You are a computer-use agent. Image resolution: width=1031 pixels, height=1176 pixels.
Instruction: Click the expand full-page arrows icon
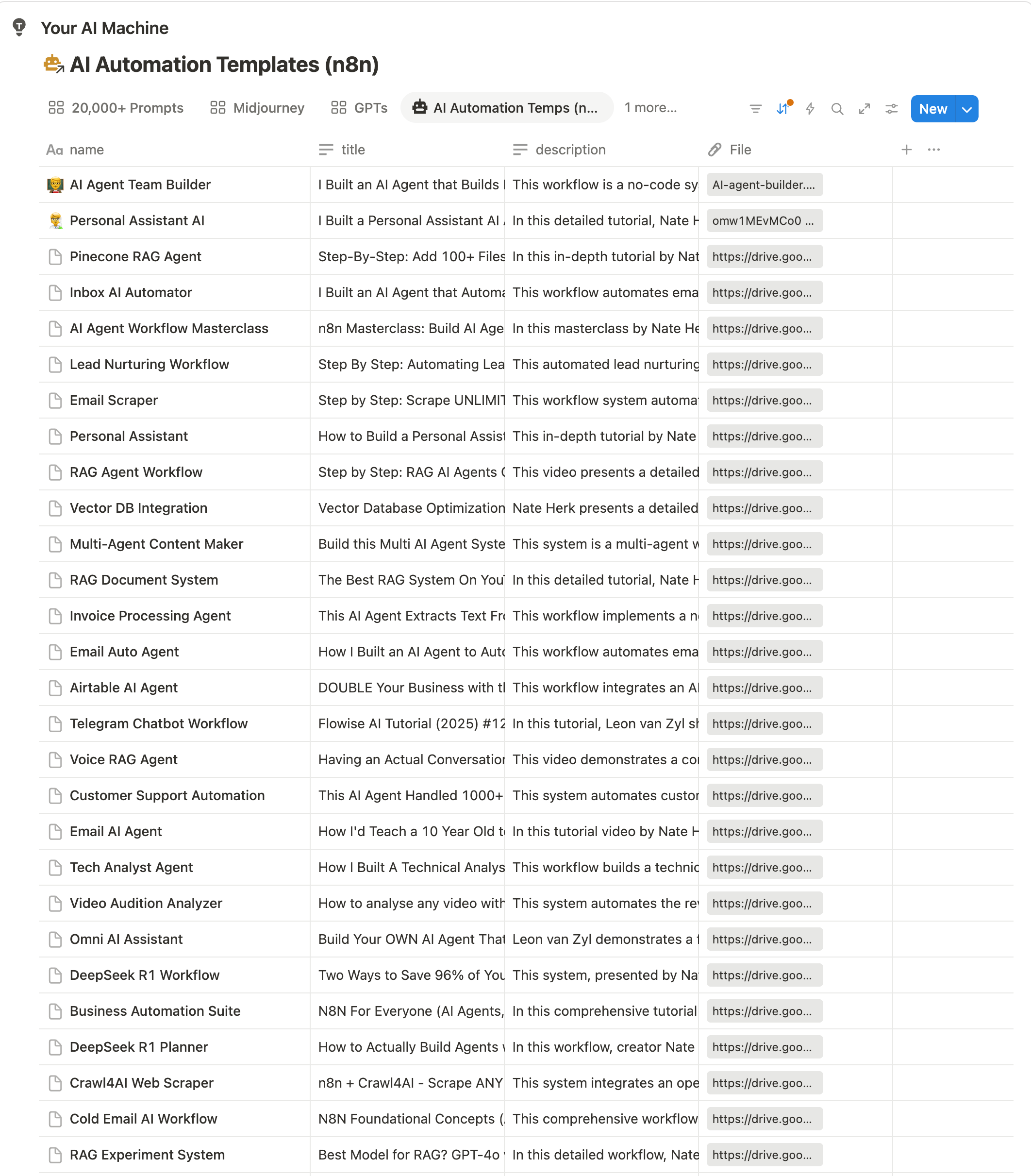pyautogui.click(x=864, y=109)
